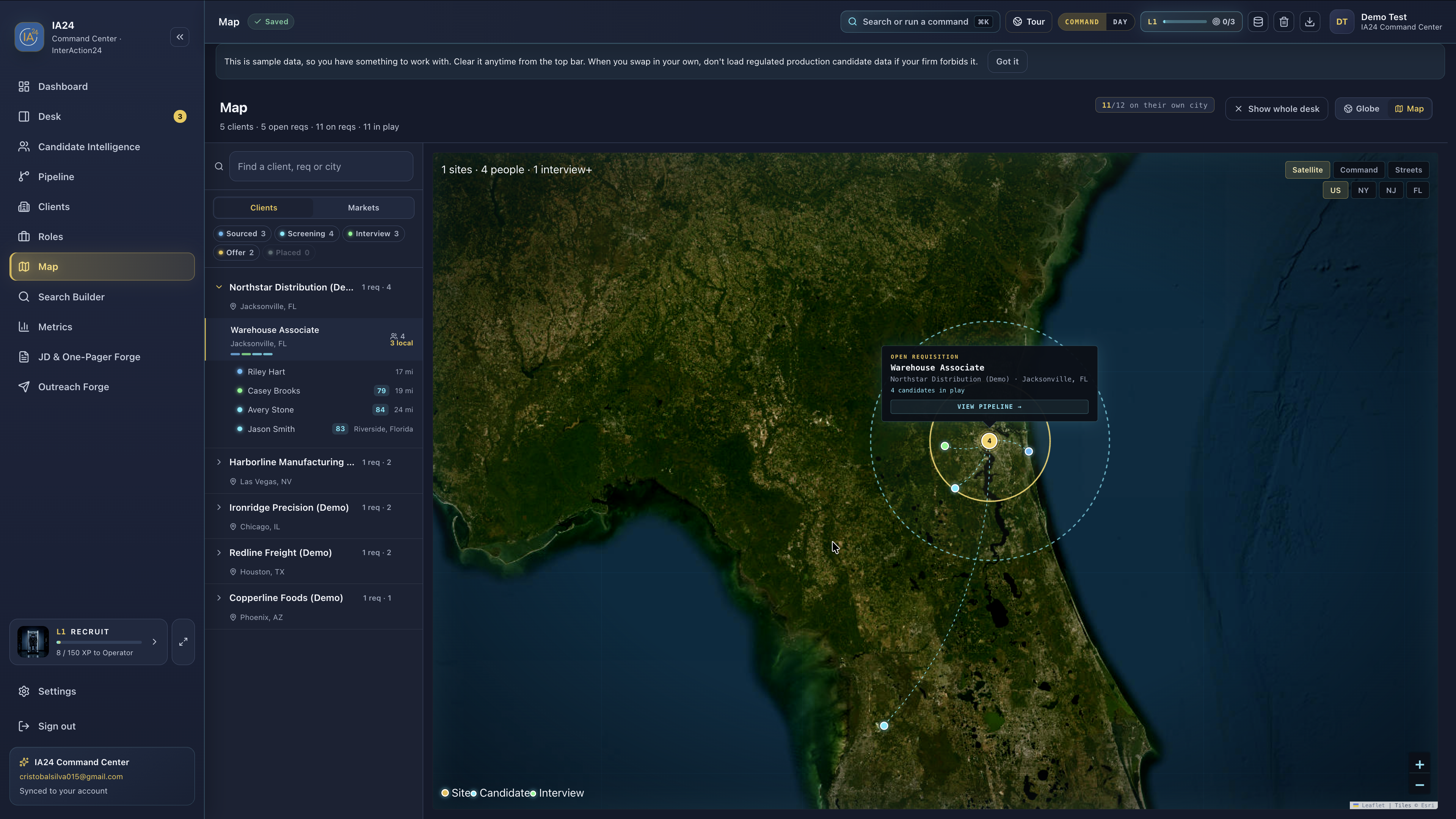
Task: Expand Copperline Foods client
Action: coord(219,598)
